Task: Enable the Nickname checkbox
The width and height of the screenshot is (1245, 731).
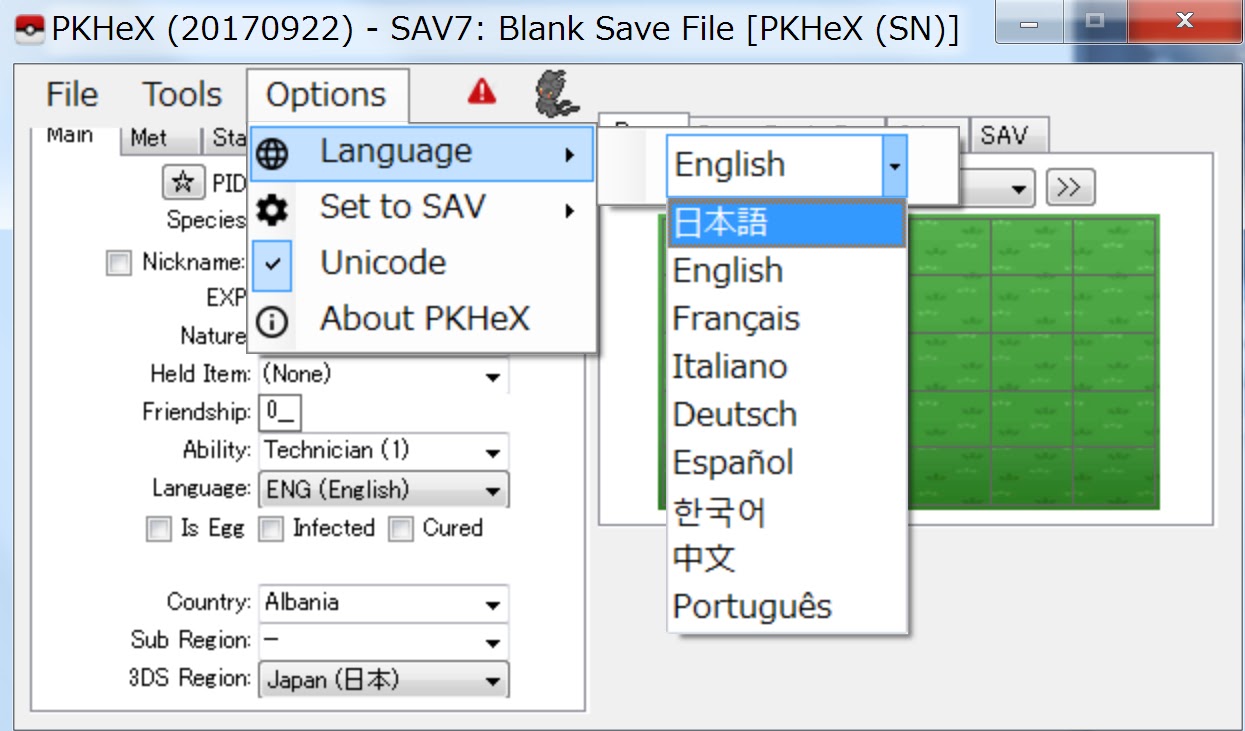Action: (119, 263)
